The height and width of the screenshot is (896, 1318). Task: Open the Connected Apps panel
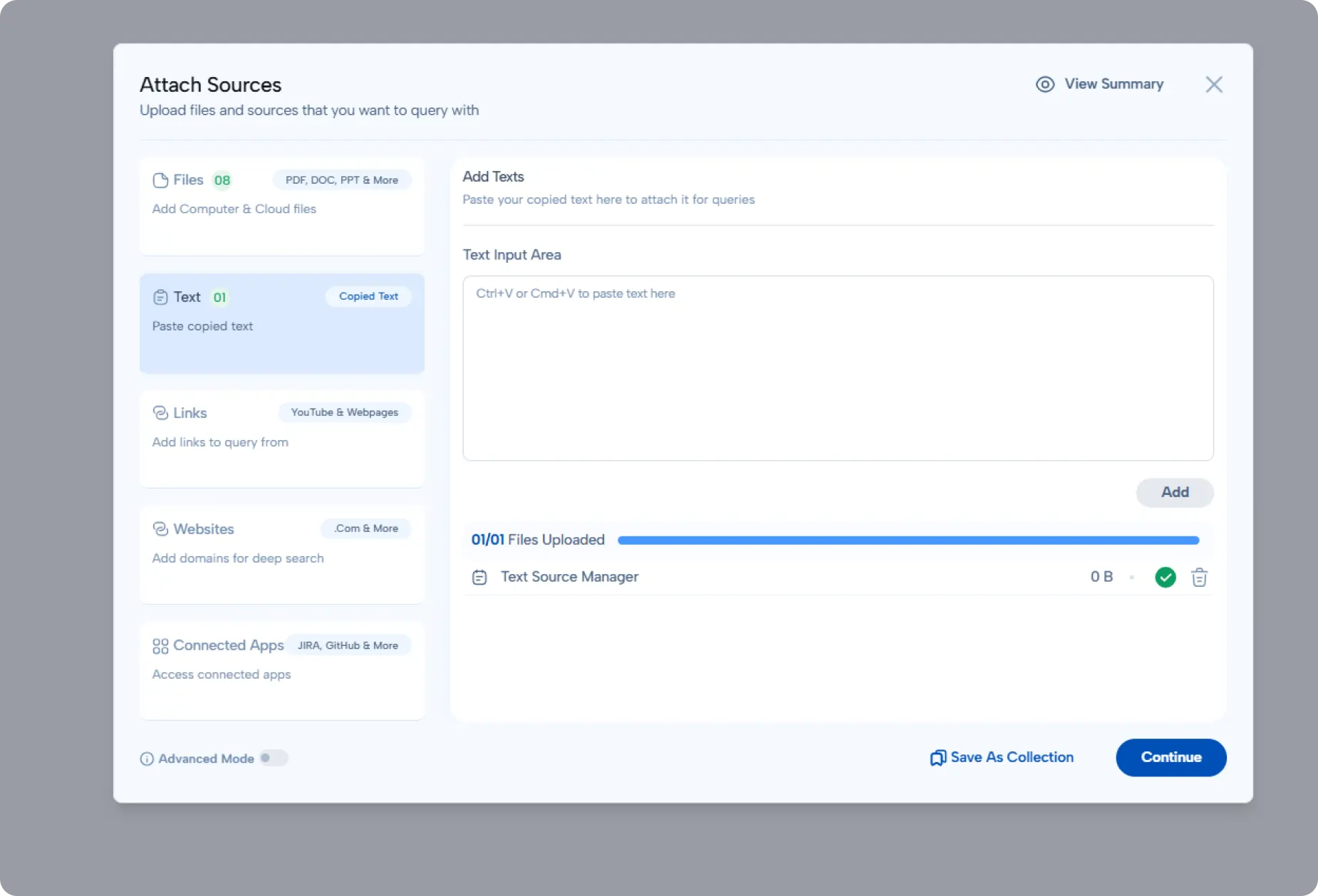pos(281,672)
